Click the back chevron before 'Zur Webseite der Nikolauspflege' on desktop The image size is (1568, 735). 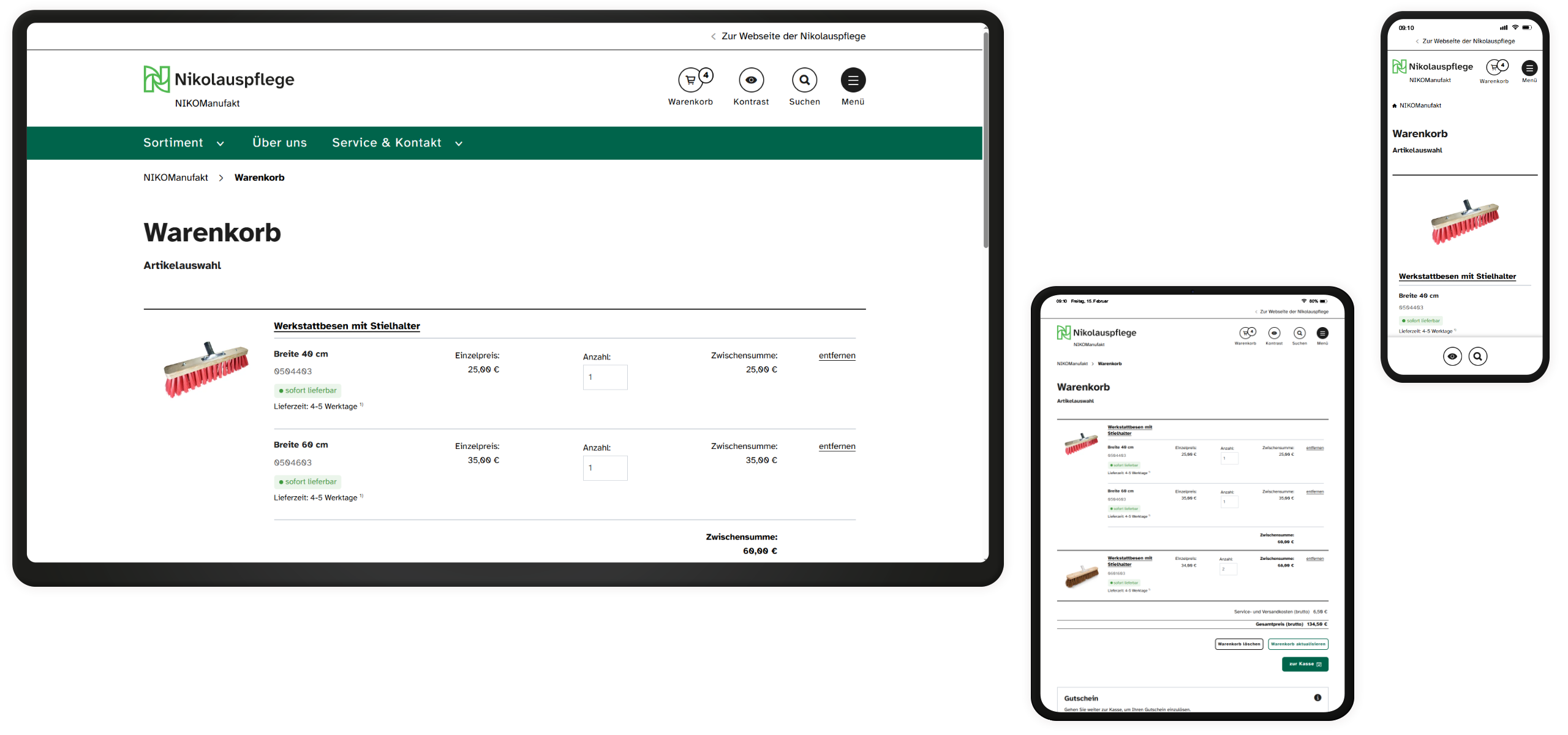point(713,37)
